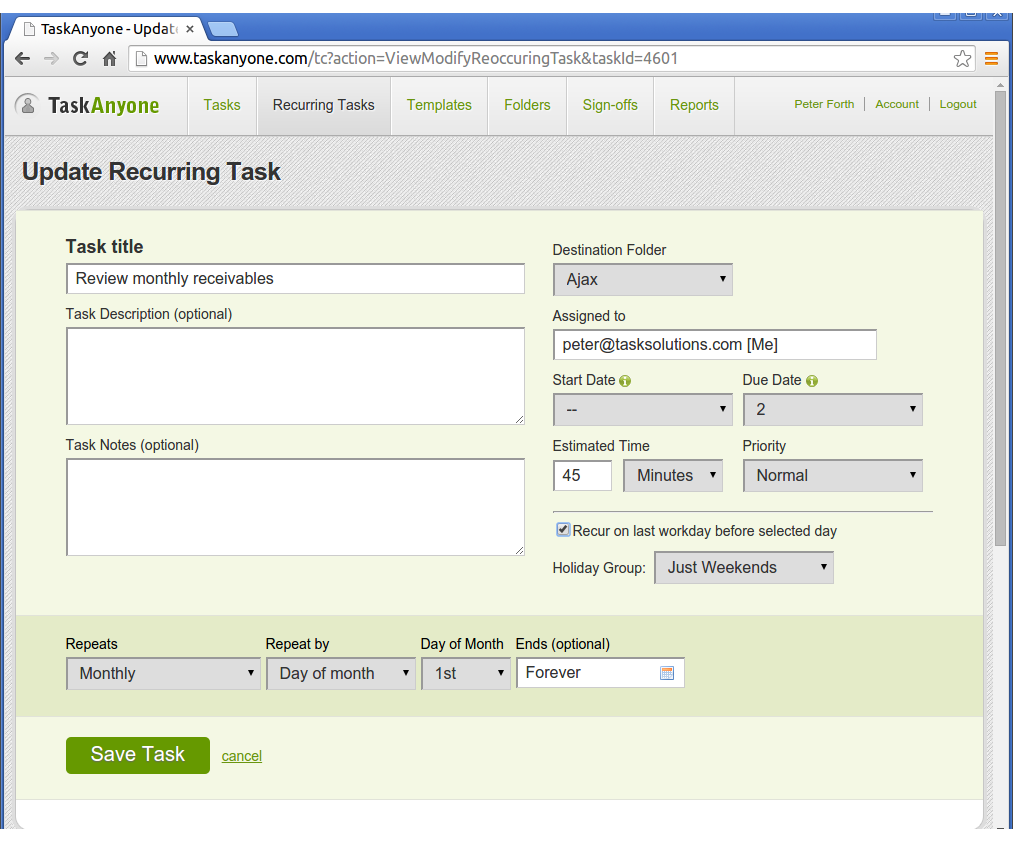
Task: Open the Holiday Group dropdown
Action: pos(744,567)
